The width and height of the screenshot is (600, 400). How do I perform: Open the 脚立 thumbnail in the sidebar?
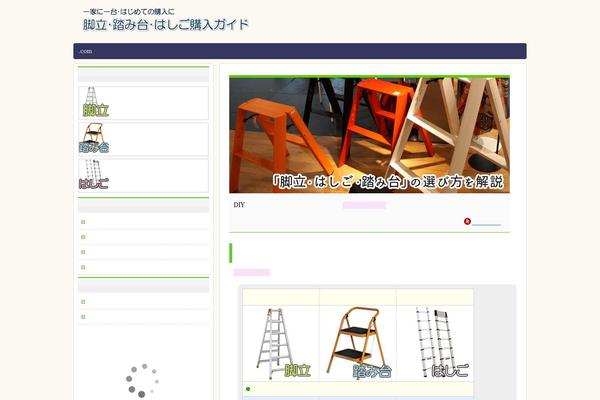96,102
